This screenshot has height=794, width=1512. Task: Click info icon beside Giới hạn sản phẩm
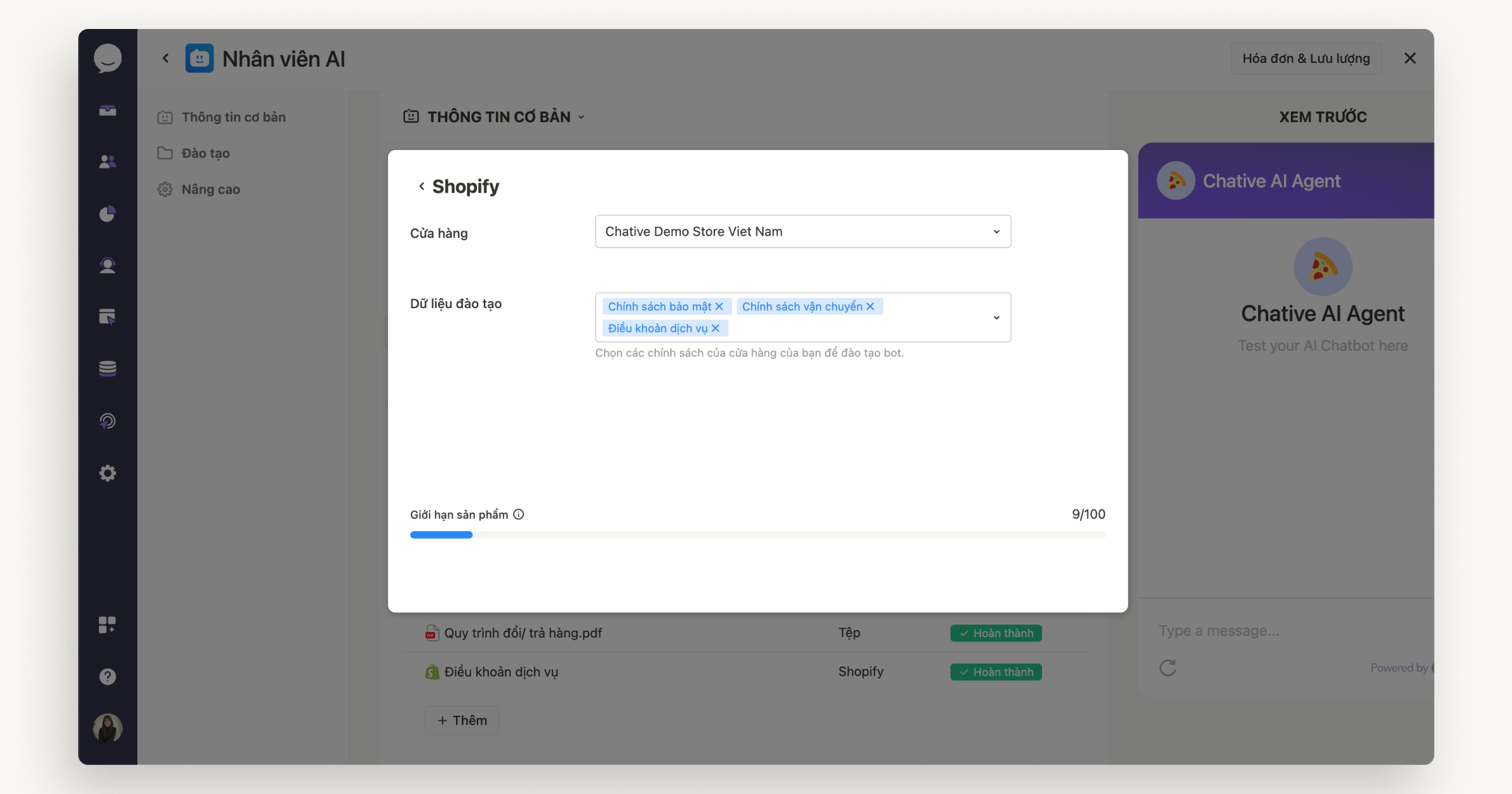518,514
